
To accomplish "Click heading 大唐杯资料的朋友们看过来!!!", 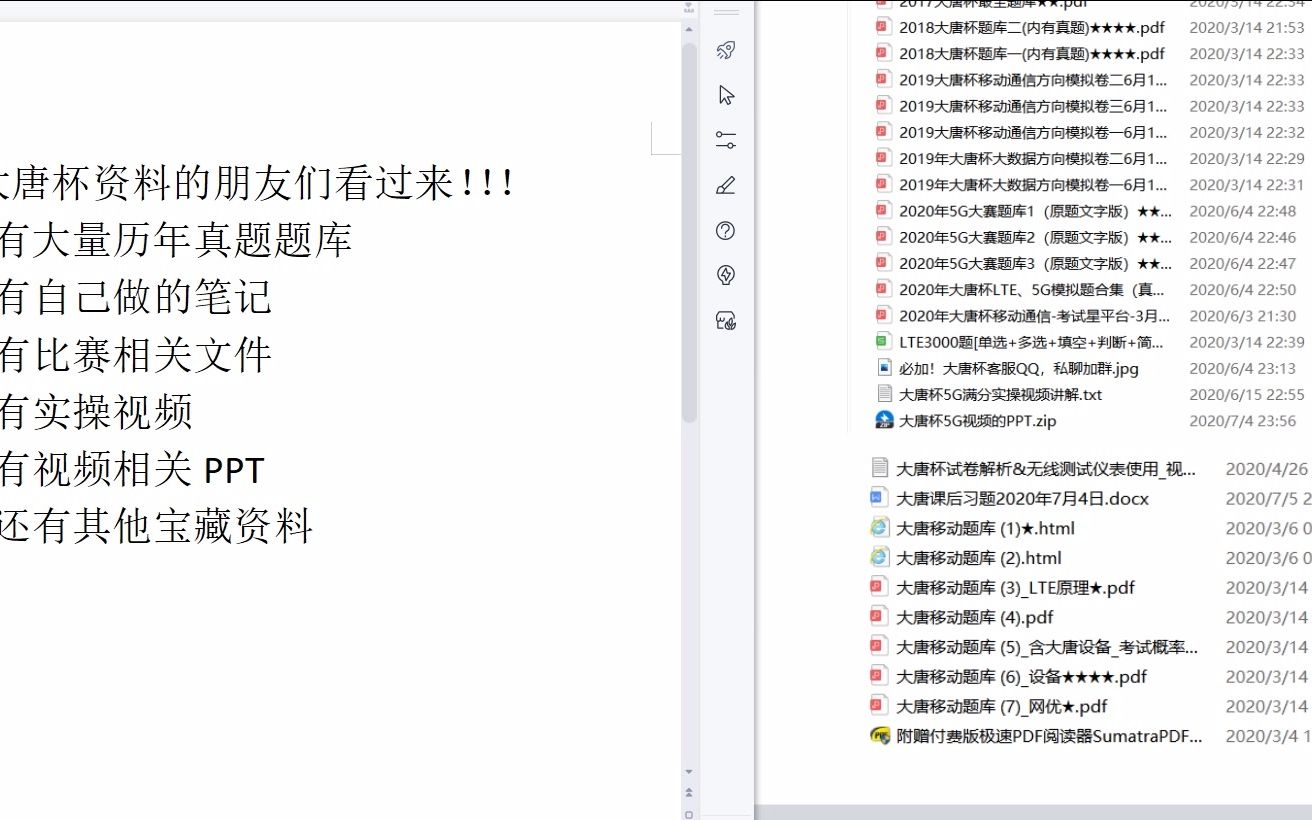I will 256,183.
